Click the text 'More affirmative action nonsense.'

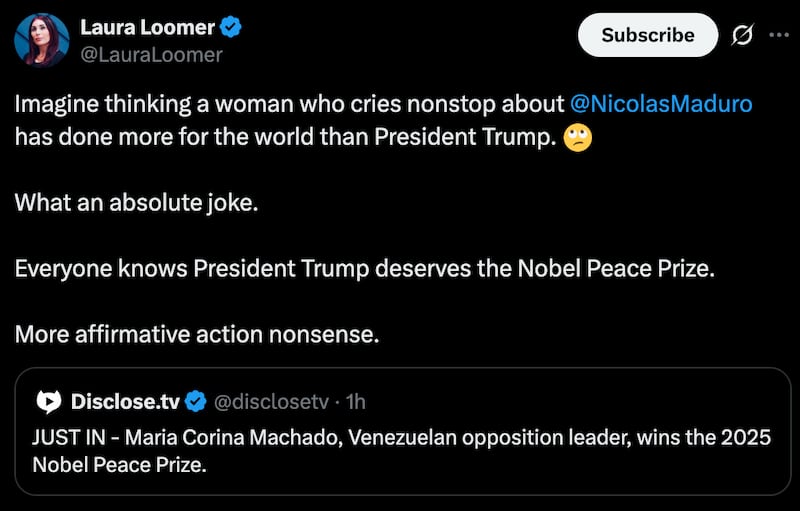tap(197, 334)
